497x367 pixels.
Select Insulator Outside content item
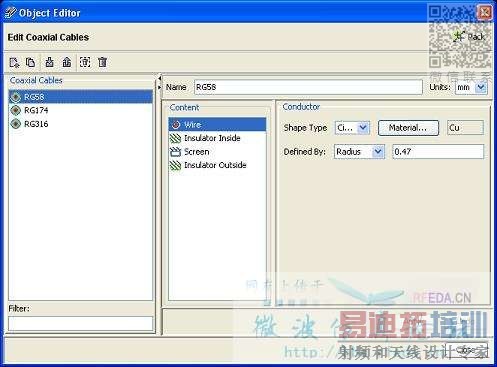click(x=217, y=165)
